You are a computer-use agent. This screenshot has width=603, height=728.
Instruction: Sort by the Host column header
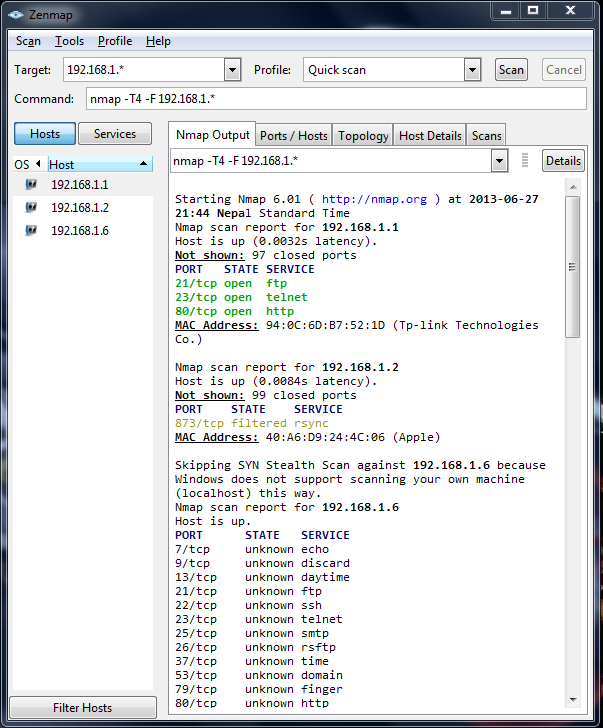(100, 164)
